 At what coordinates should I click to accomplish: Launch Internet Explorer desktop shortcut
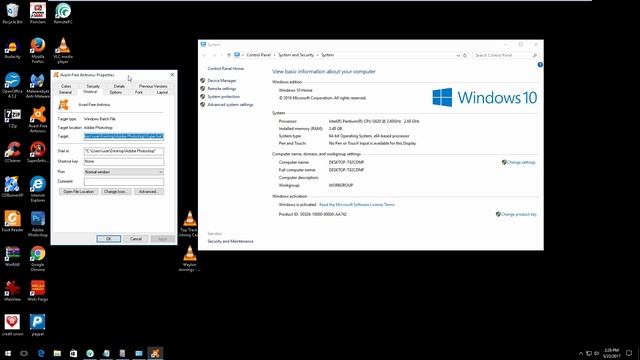(38, 189)
